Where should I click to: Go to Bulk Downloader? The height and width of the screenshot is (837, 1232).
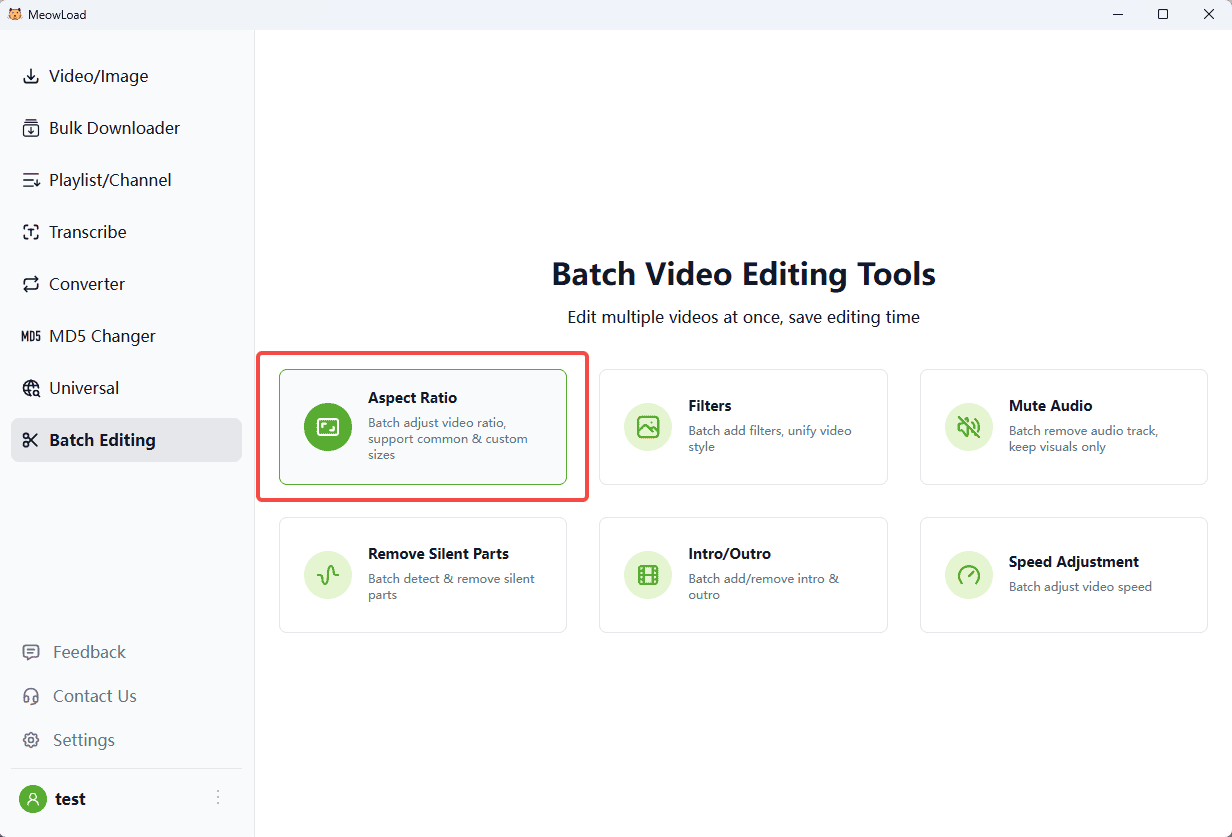(114, 128)
